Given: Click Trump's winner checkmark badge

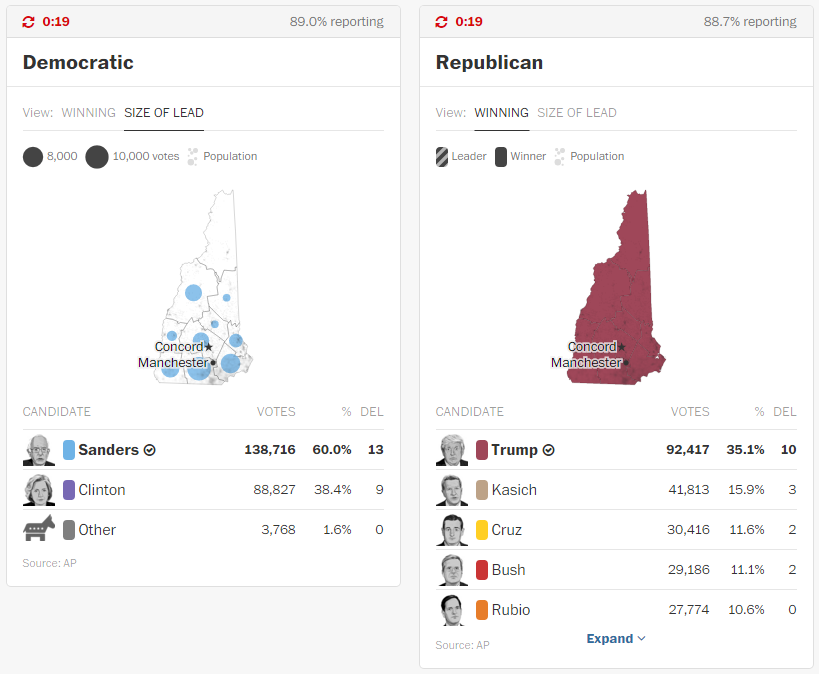Looking at the screenshot, I should 549,450.
